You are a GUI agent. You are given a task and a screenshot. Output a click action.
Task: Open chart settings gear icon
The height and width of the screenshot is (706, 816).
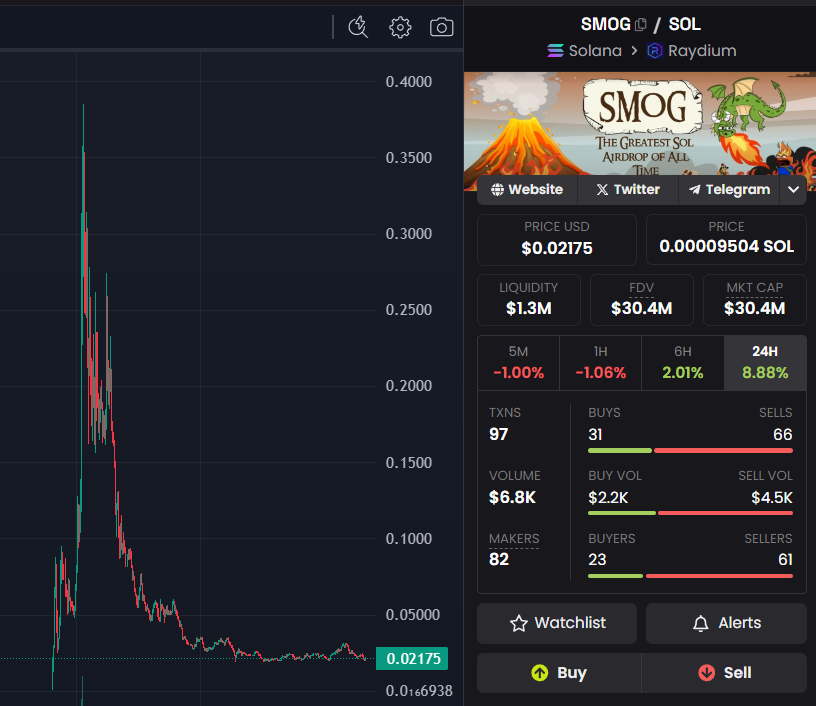pos(400,27)
